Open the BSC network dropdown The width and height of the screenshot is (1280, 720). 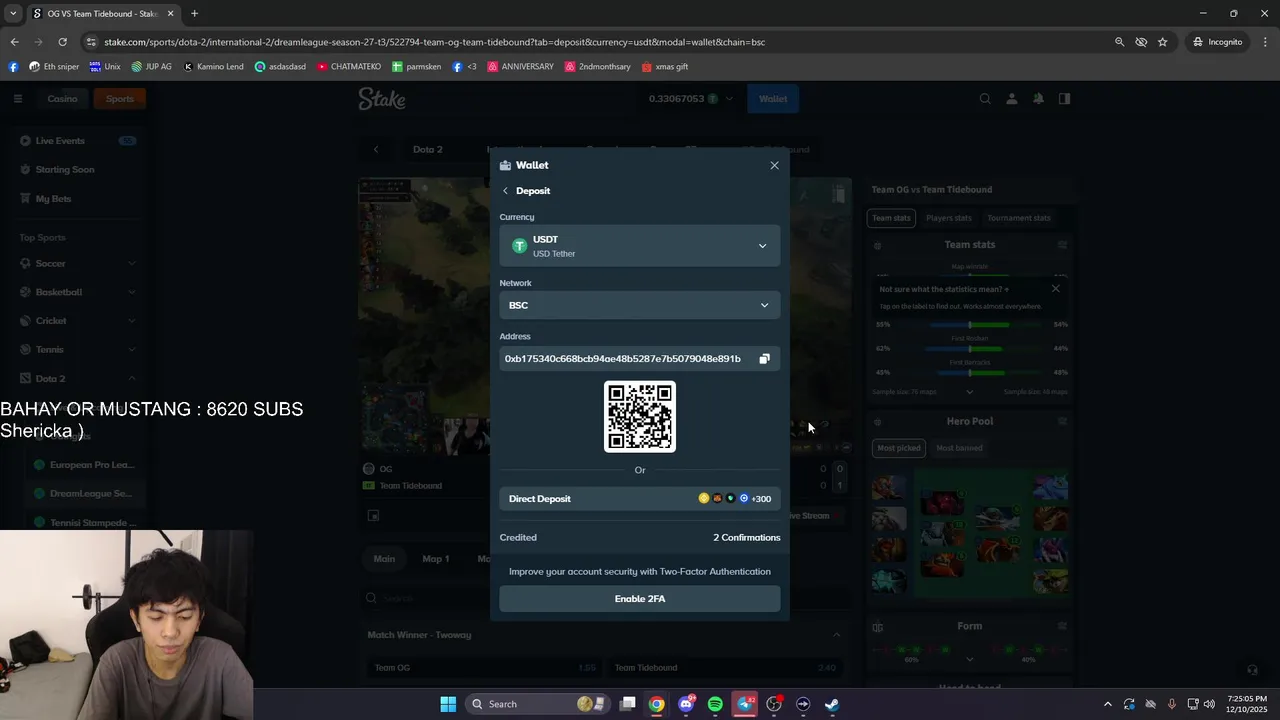tap(640, 305)
